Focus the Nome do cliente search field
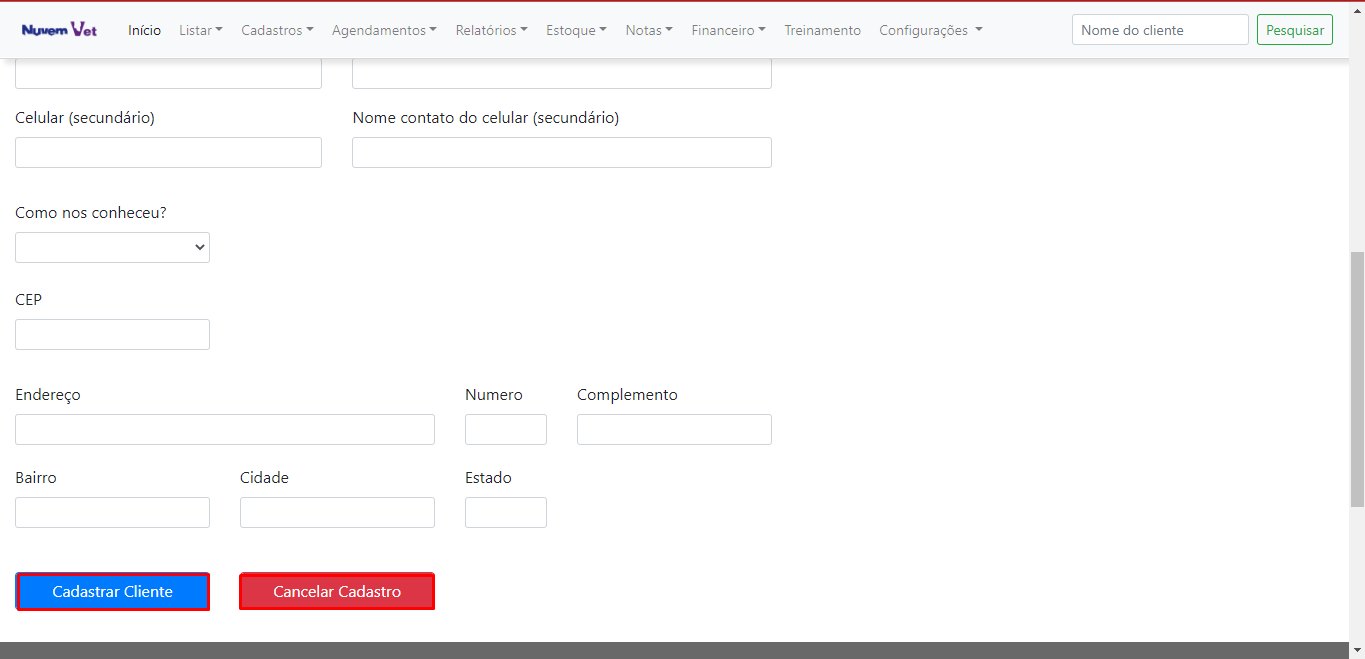Viewport: 1365px width, 659px height. tap(1159, 30)
